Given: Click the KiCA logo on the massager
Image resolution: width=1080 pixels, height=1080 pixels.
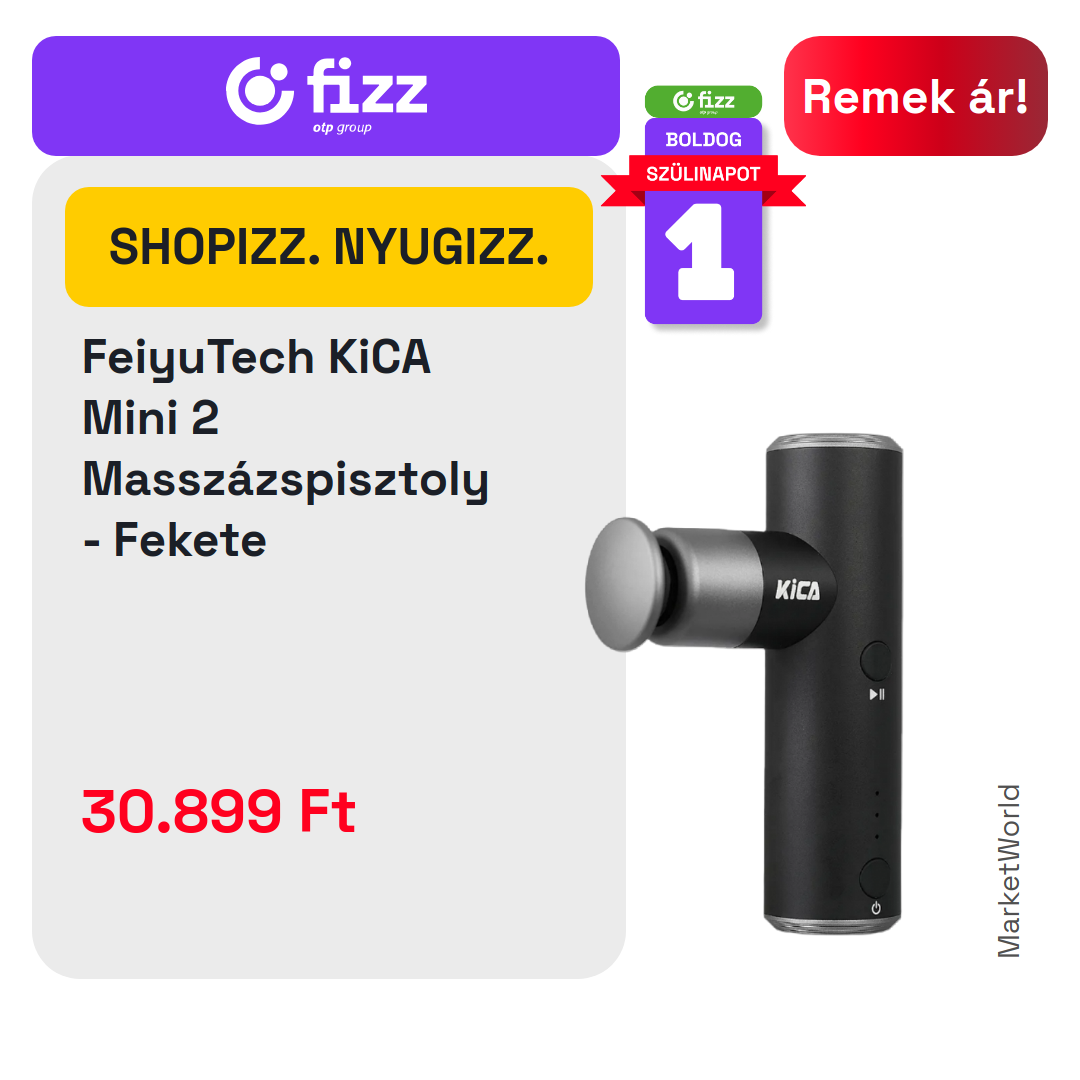Looking at the screenshot, I should click(x=797, y=590).
